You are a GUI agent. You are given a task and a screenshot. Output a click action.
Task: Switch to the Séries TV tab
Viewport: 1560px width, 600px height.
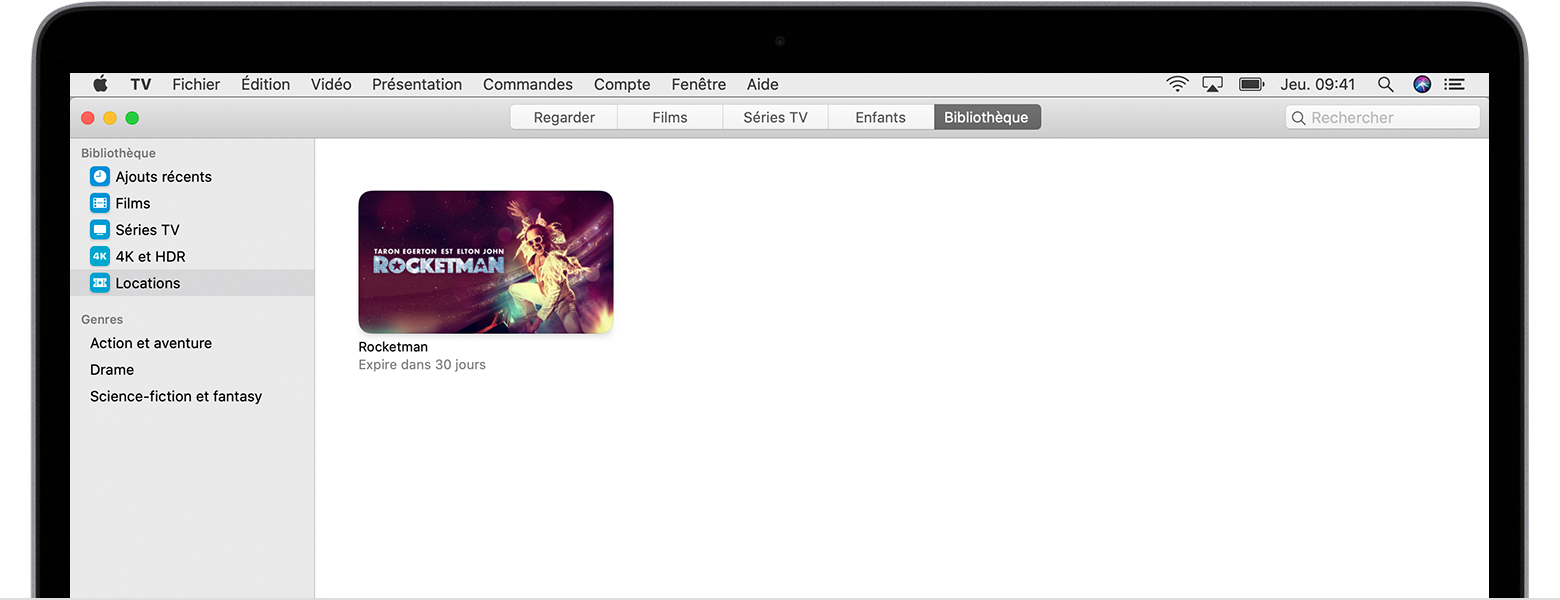(x=775, y=118)
